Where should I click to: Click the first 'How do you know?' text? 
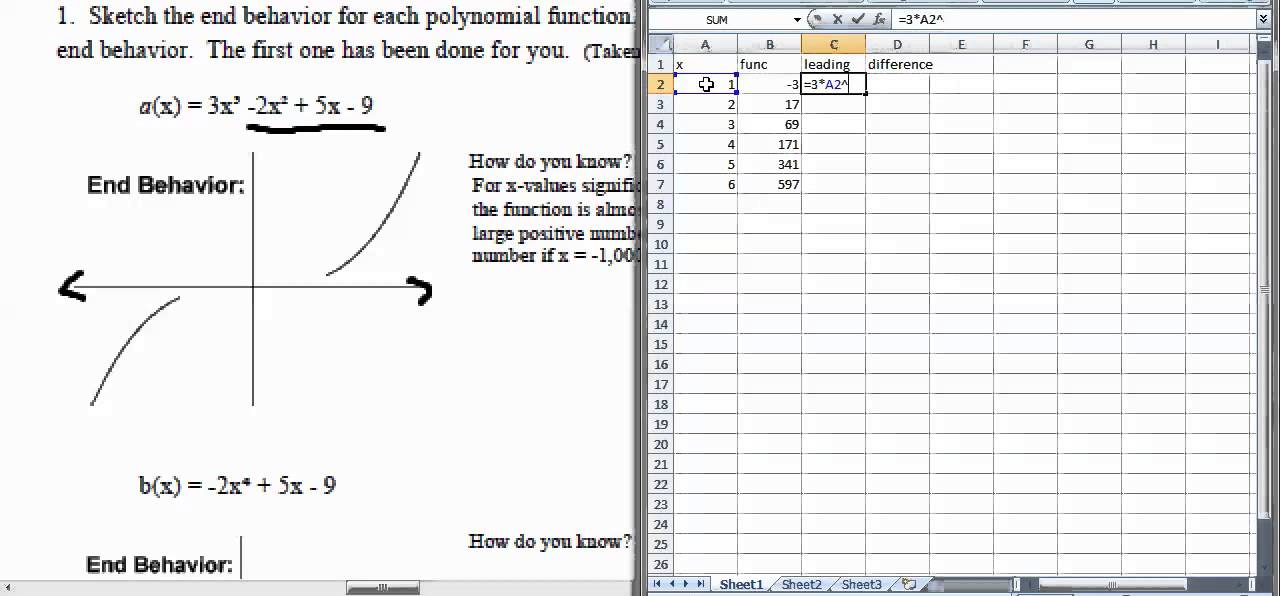coord(550,161)
